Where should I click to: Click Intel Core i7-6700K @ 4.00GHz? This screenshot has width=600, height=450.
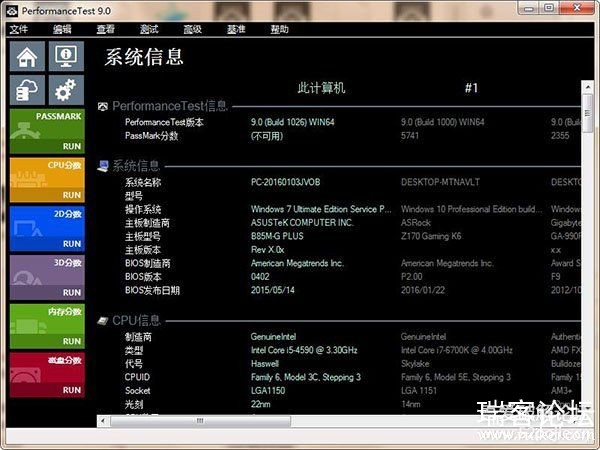457,350
